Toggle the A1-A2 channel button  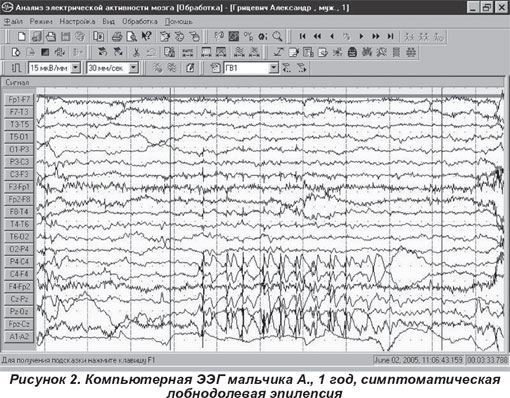pyautogui.click(x=19, y=337)
